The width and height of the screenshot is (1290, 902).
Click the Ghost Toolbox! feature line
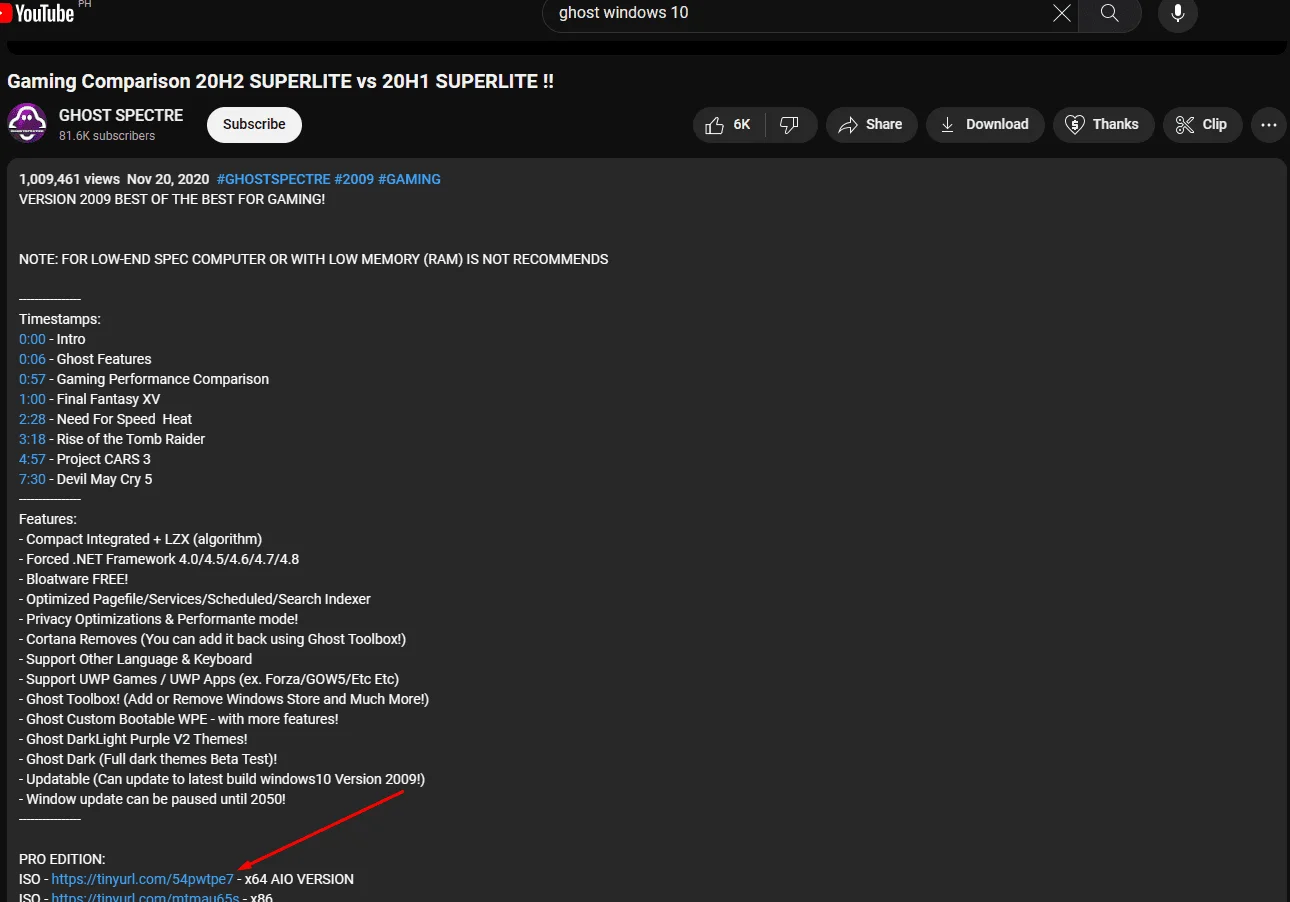click(224, 699)
